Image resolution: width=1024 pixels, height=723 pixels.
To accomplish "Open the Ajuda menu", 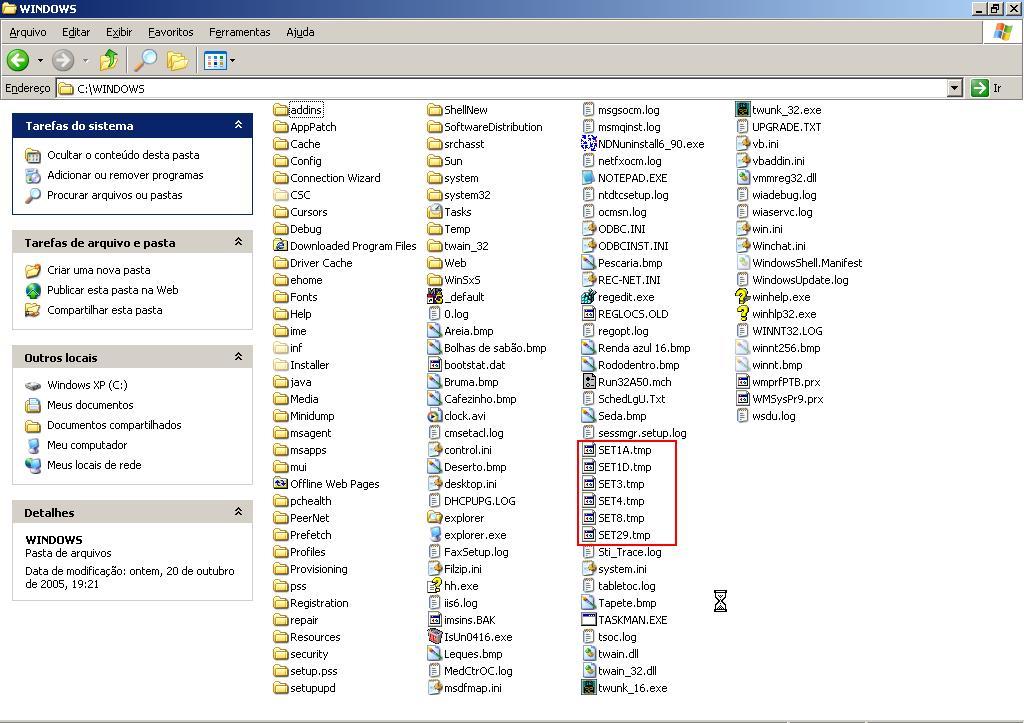I will coord(300,32).
